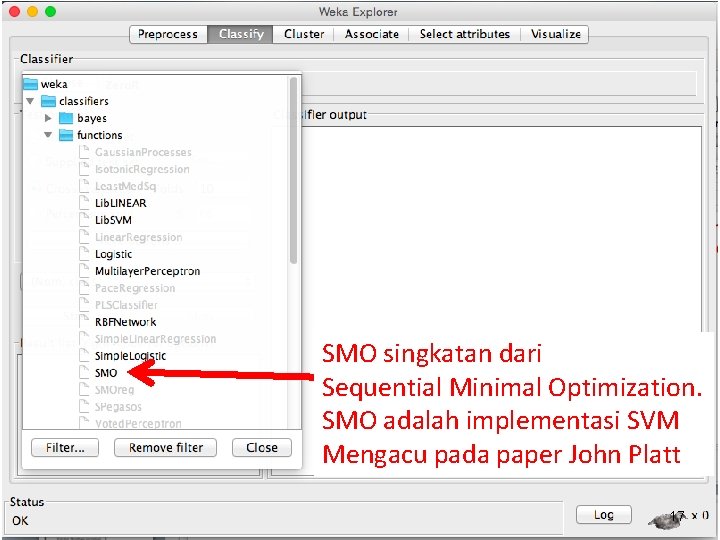The image size is (720, 540).
Task: Choose the SMO classifier
Action: [106, 373]
